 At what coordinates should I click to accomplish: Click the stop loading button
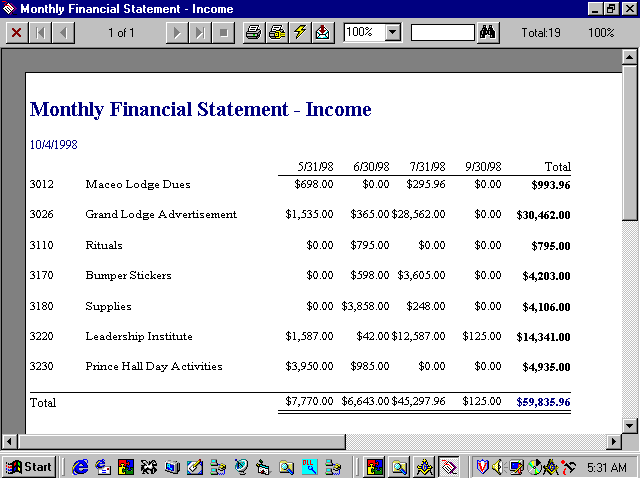pyautogui.click(x=224, y=32)
